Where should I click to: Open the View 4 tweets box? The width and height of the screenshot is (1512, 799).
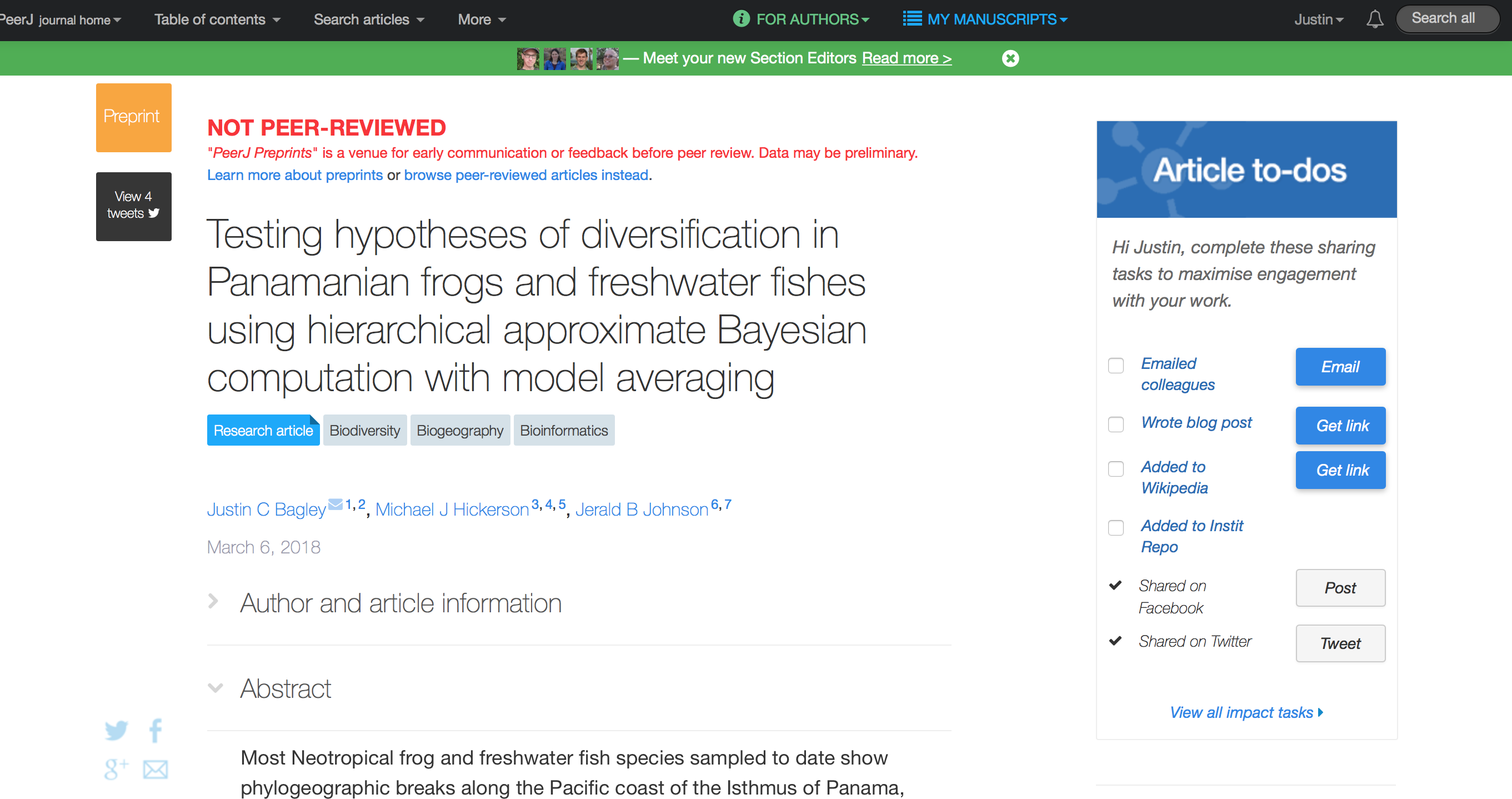point(134,206)
